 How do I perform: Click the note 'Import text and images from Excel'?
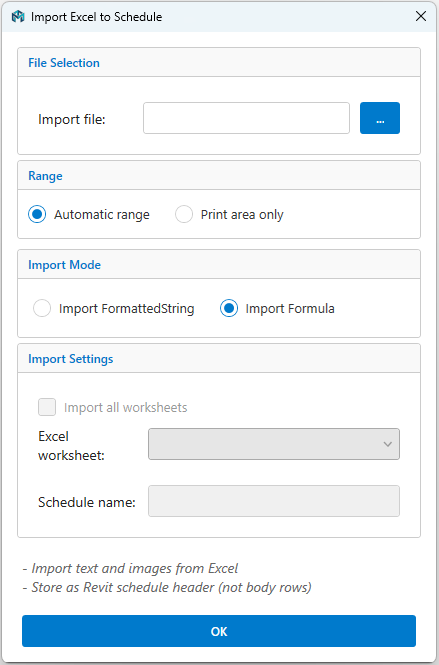130,568
